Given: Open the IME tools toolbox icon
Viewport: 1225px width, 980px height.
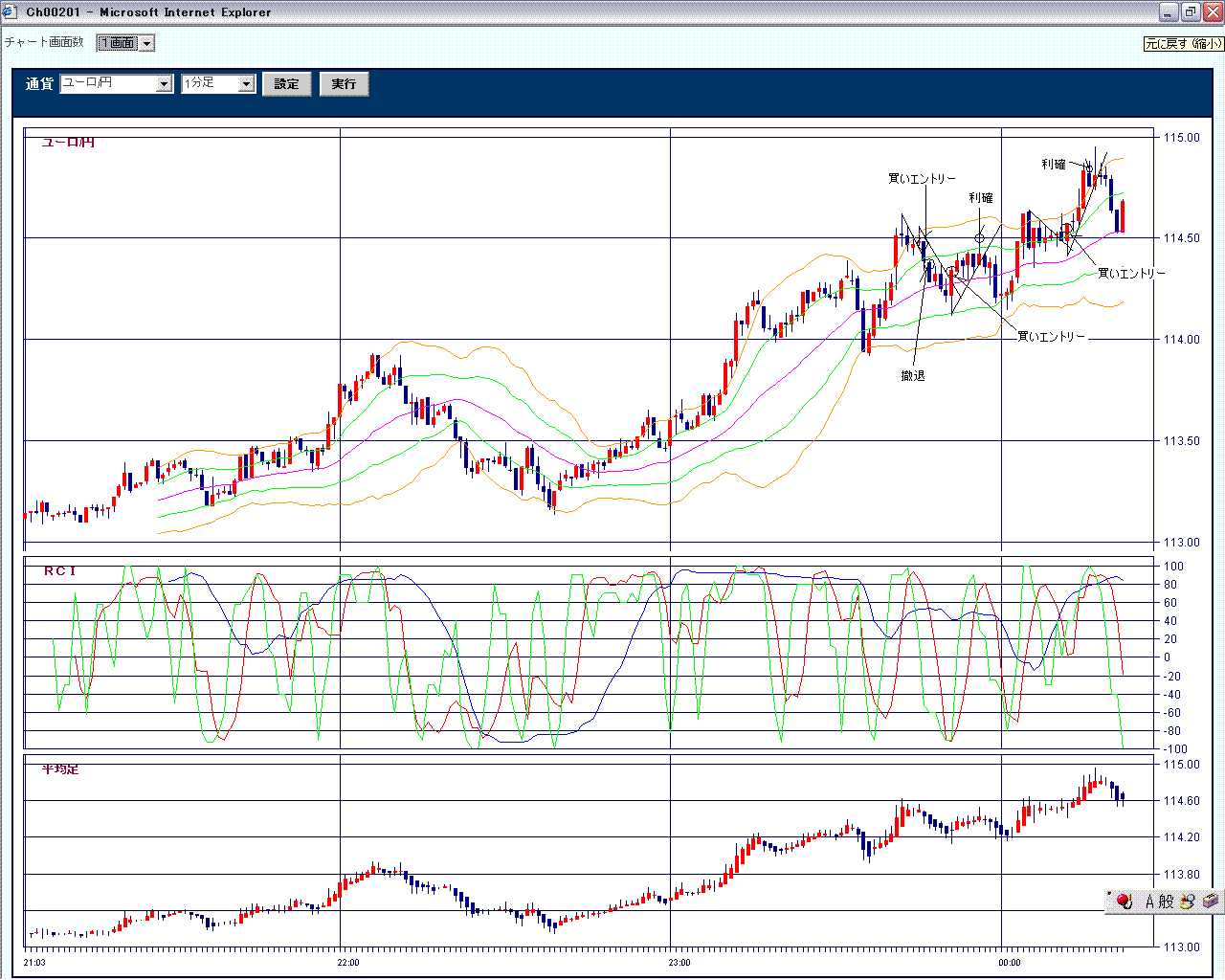Looking at the screenshot, I should click(x=1210, y=902).
